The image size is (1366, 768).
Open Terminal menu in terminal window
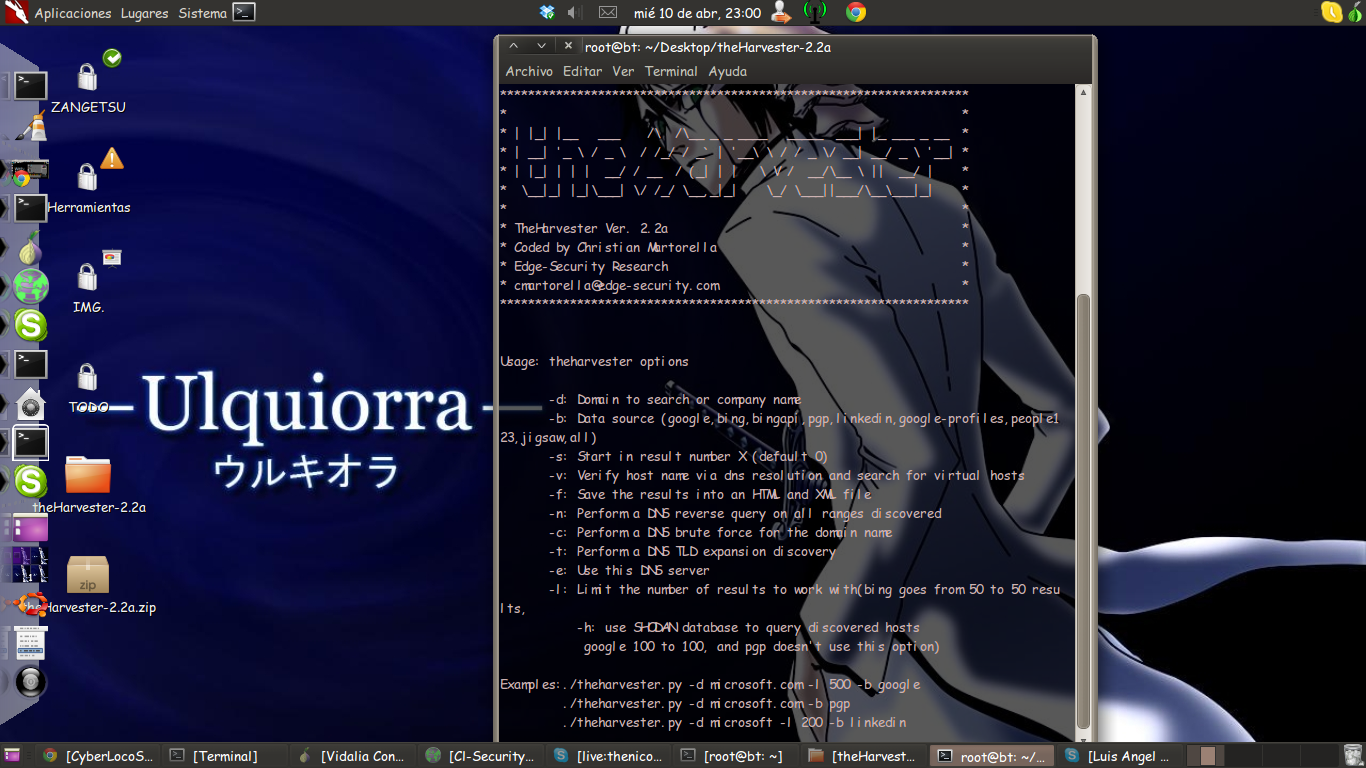pos(671,71)
